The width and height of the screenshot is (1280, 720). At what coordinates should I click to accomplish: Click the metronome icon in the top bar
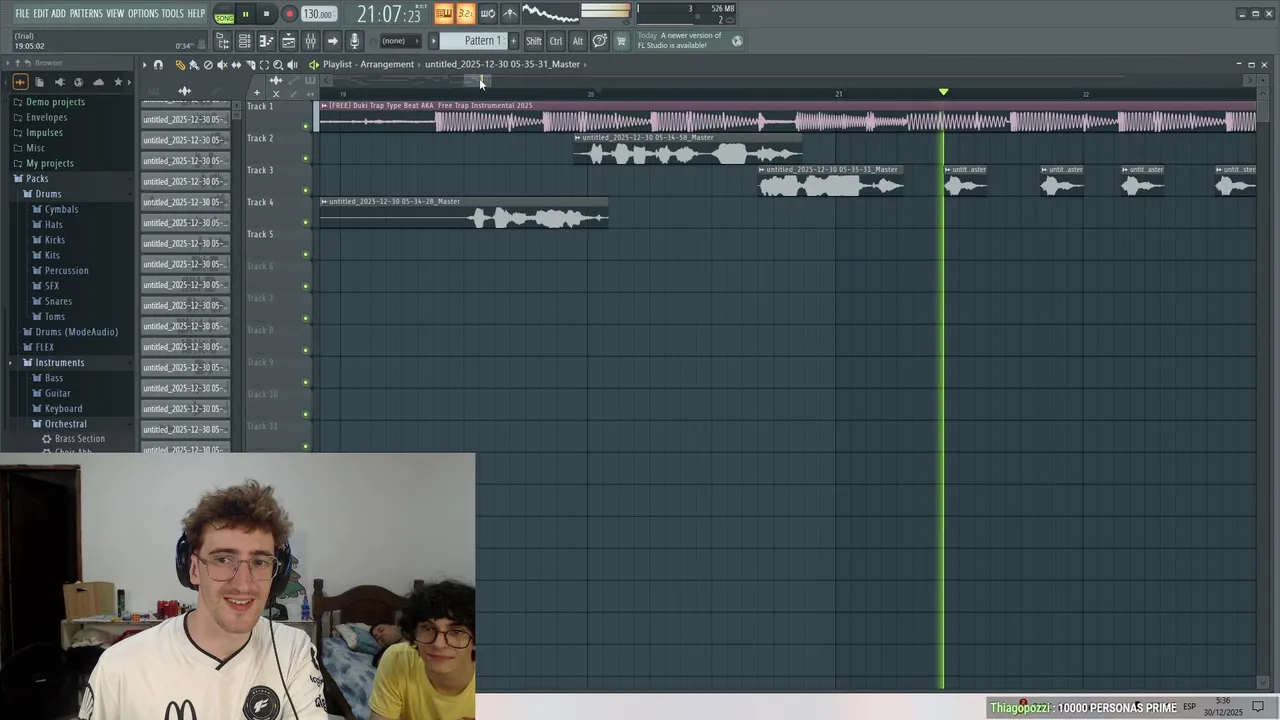pyautogui.click(x=510, y=13)
